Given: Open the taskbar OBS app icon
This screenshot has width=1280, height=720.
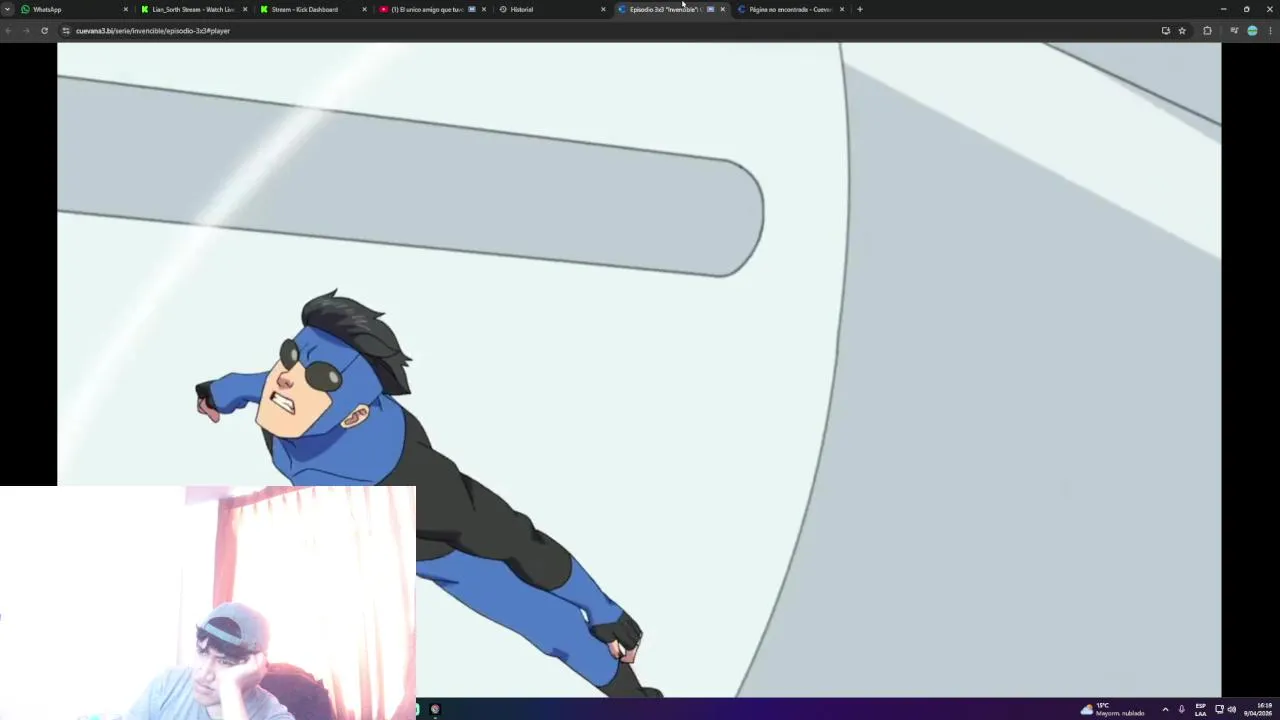Looking at the screenshot, I should [x=435, y=709].
